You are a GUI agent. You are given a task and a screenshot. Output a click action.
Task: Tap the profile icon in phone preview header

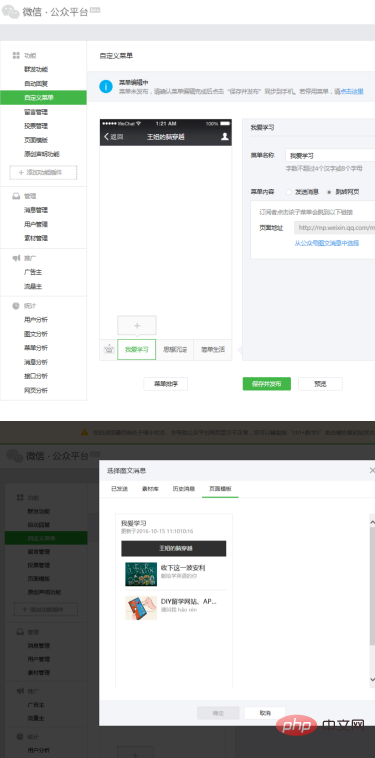pyautogui.click(x=224, y=137)
